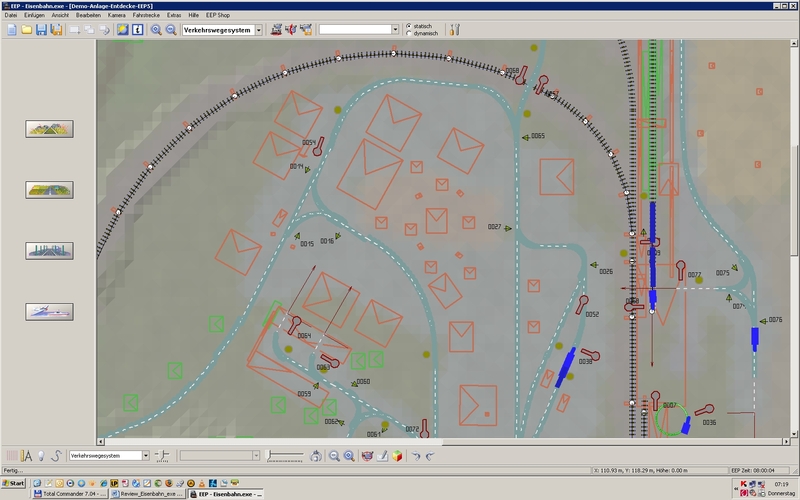Open the Kamera menu
The width and height of the screenshot is (800, 500).
coord(117,15)
